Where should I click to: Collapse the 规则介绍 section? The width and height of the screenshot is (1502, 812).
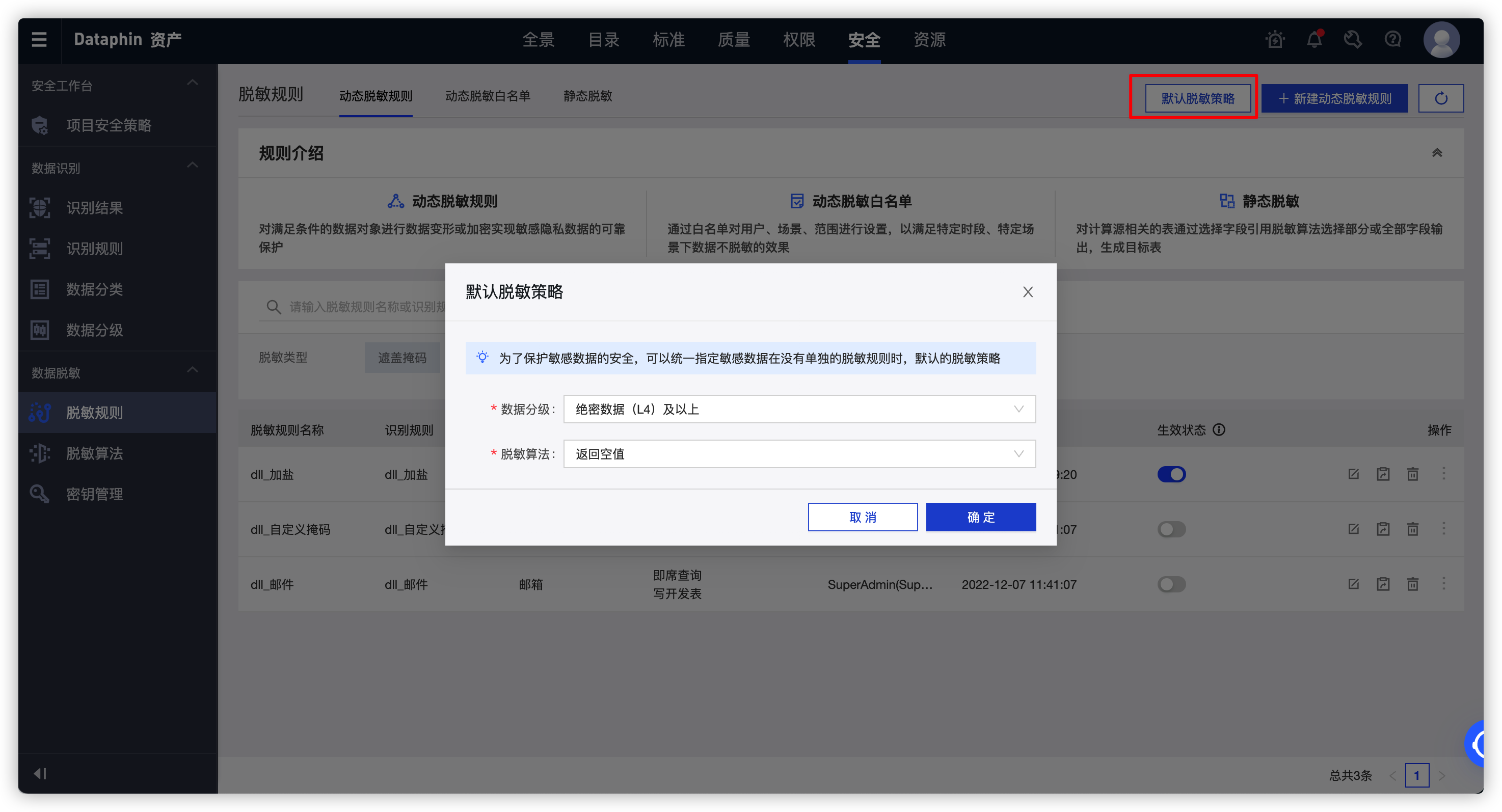click(1437, 153)
